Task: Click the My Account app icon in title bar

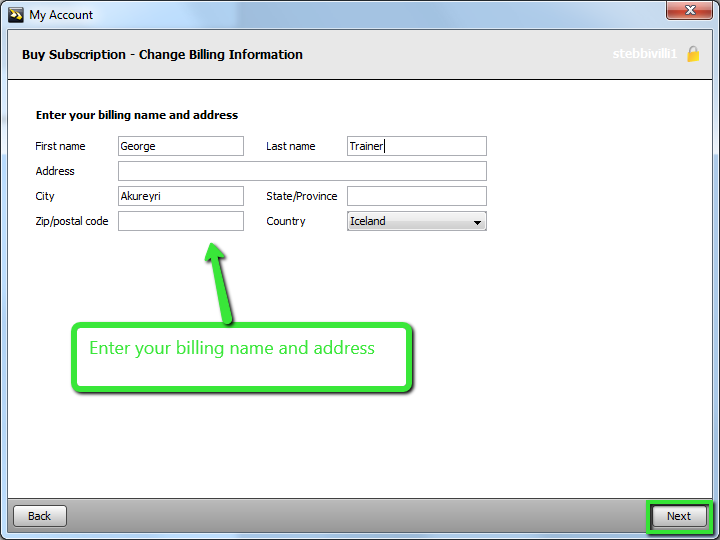Action: (16, 15)
